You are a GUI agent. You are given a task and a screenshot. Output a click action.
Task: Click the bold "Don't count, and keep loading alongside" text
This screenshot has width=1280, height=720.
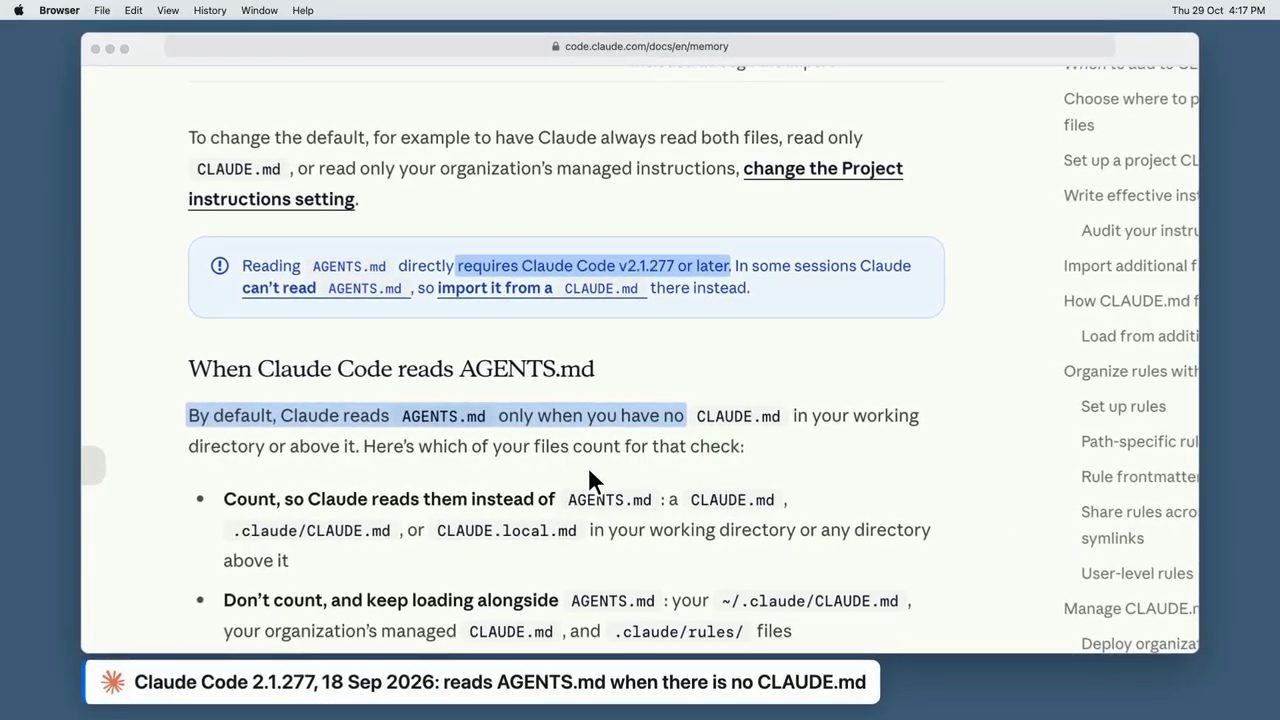(x=391, y=600)
